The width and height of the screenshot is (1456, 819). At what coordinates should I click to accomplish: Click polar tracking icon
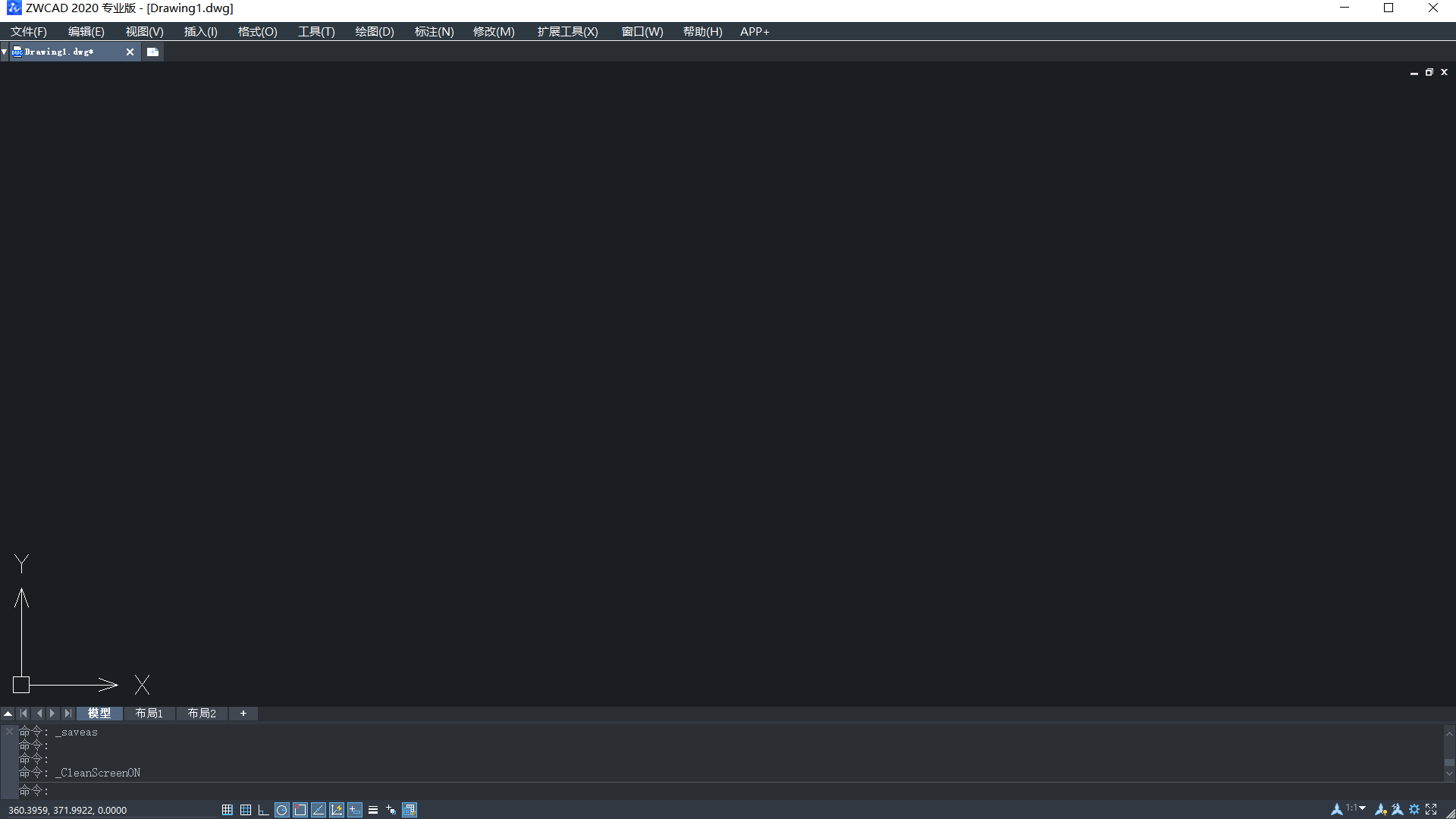[281, 810]
